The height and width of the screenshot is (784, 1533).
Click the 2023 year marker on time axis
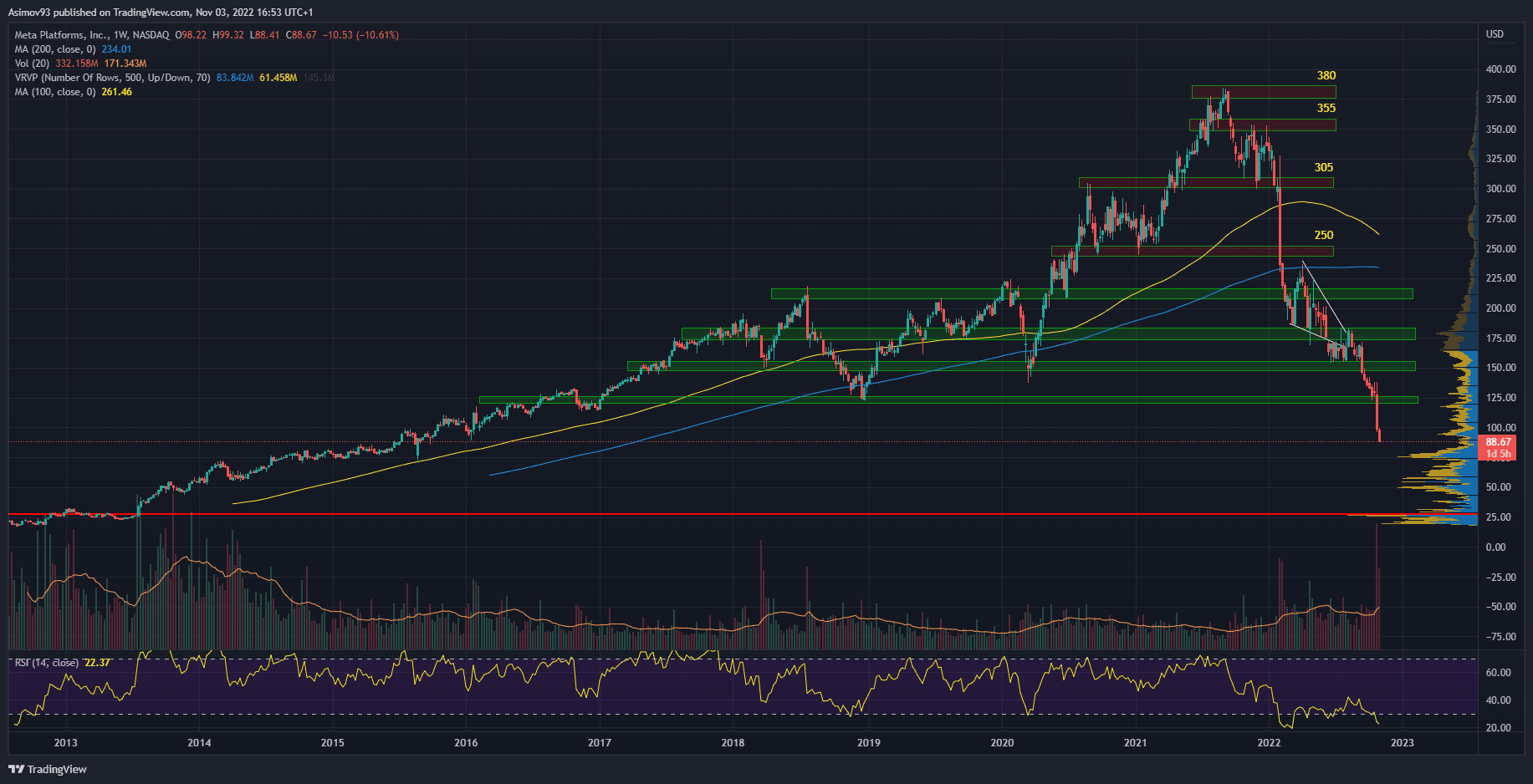pos(1402,743)
